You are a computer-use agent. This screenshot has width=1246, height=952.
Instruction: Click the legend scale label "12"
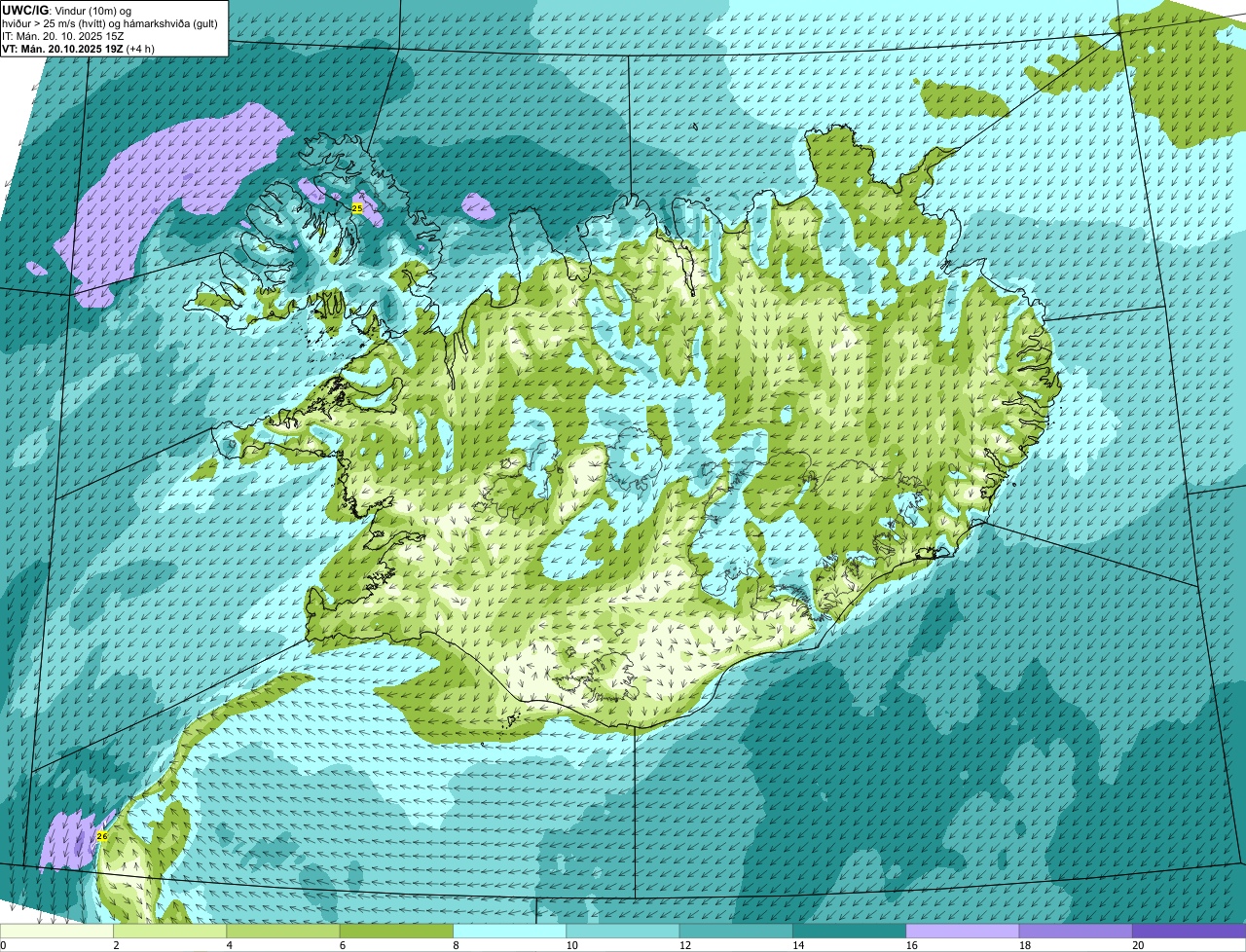(684, 945)
